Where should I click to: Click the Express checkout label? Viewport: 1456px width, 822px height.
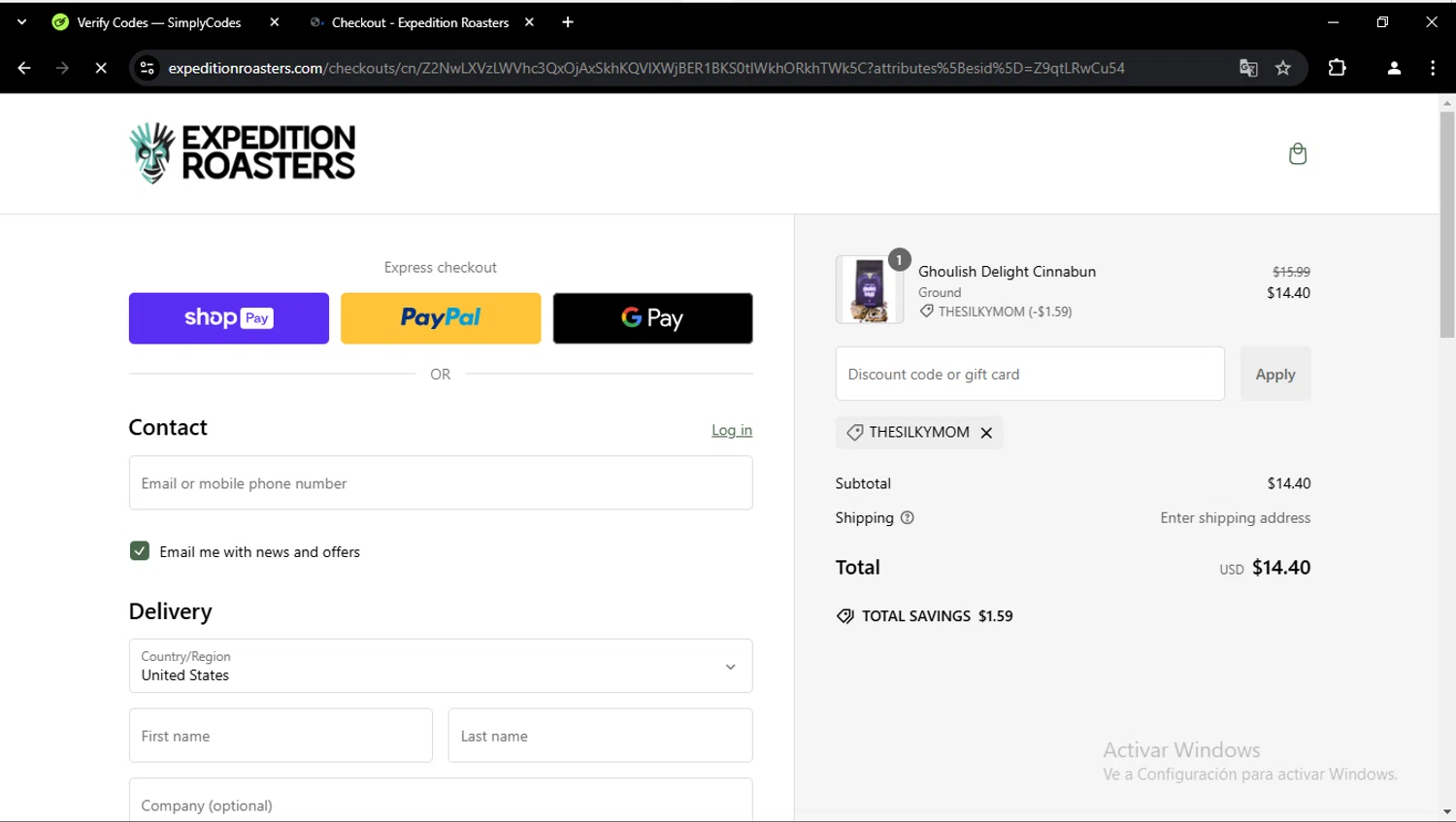[441, 268]
